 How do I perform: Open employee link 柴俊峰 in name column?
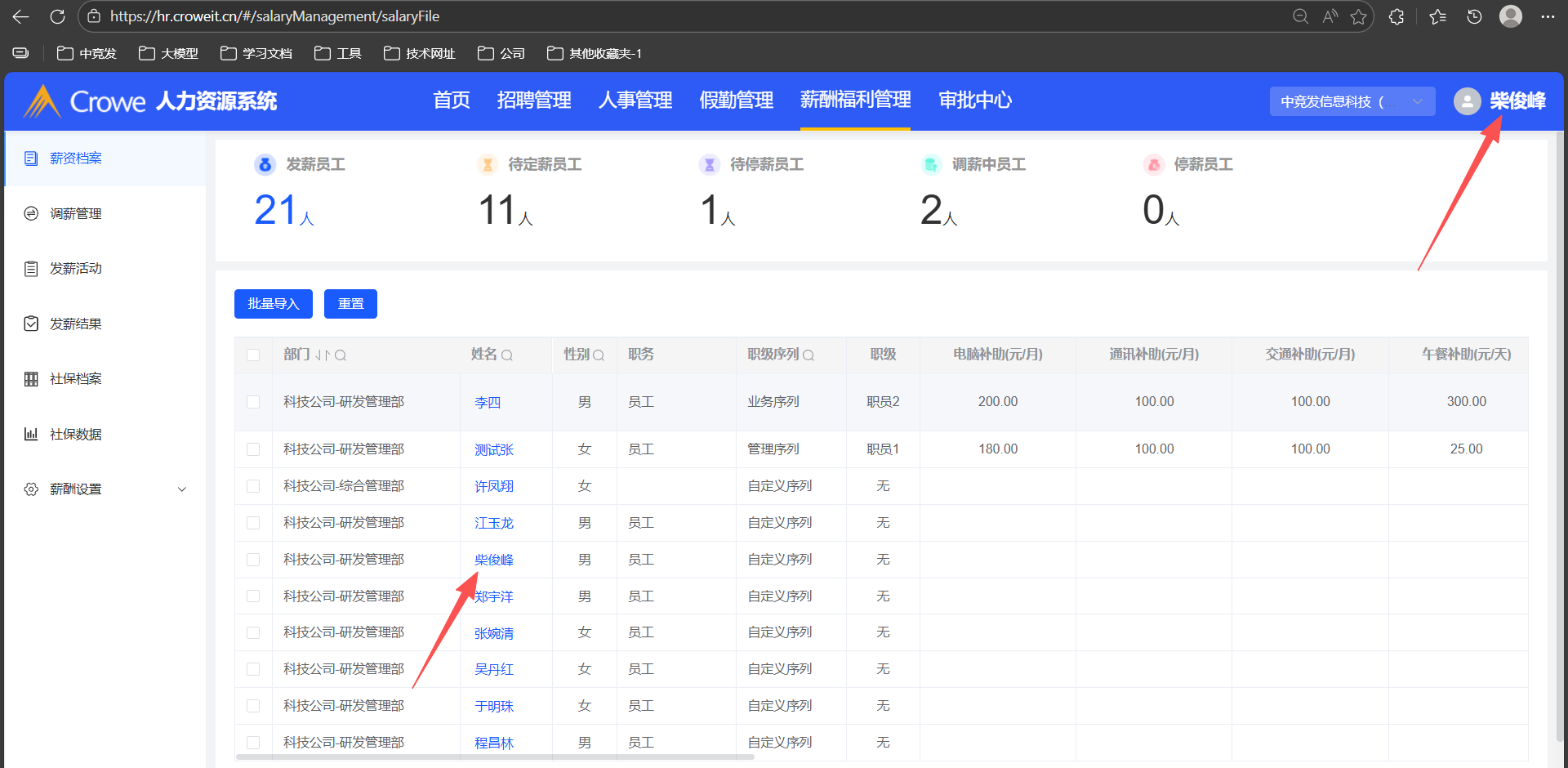tap(494, 560)
